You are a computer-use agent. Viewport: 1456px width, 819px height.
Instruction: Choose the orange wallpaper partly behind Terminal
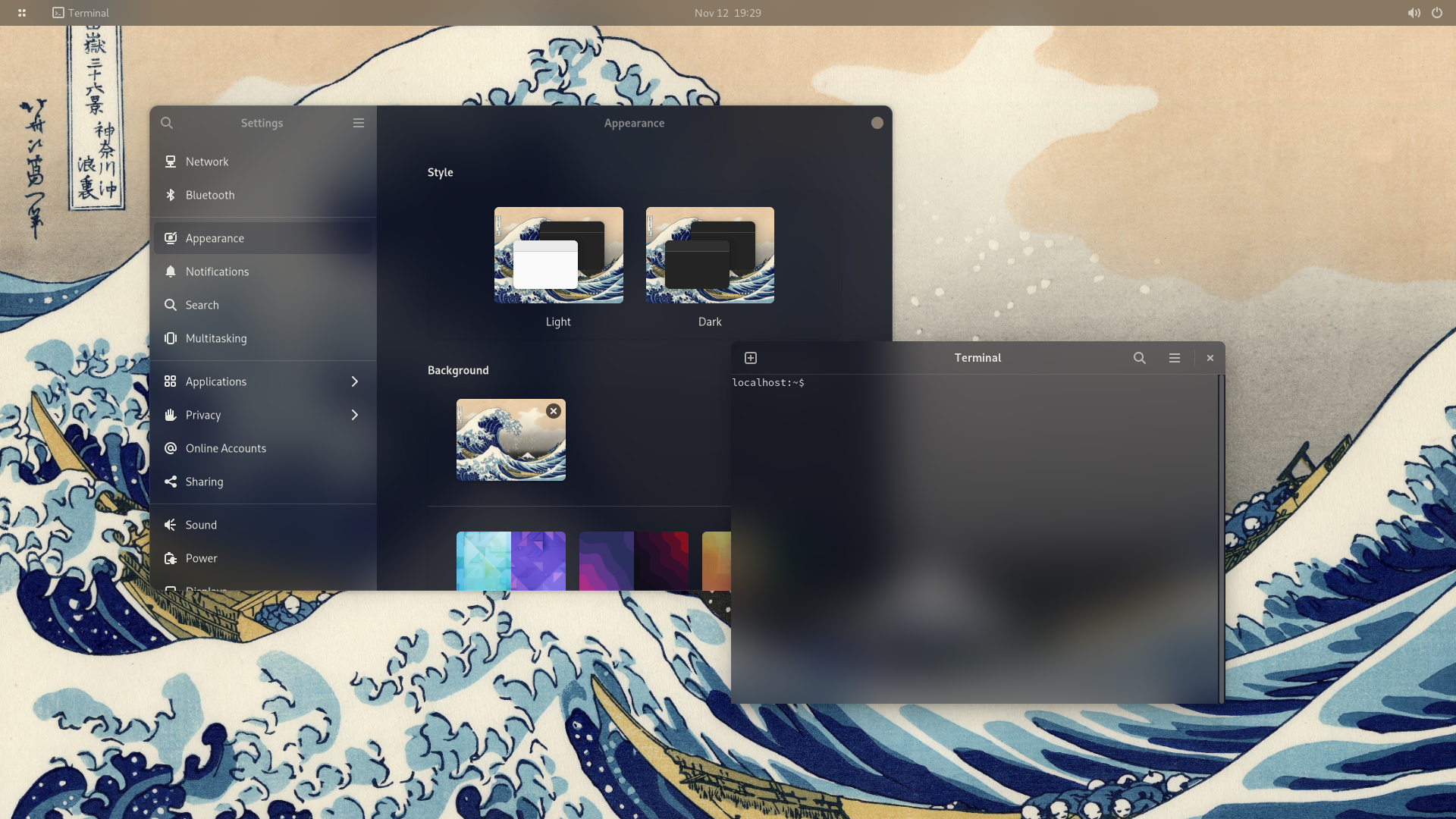(x=717, y=561)
